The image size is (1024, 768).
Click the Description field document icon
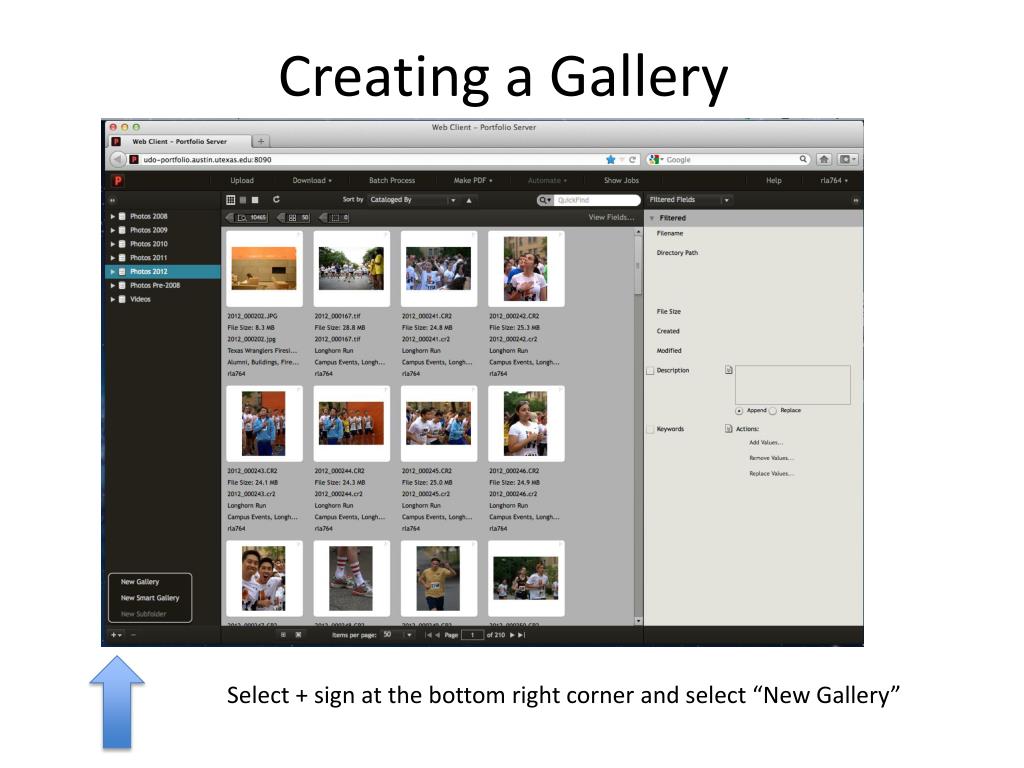(729, 370)
